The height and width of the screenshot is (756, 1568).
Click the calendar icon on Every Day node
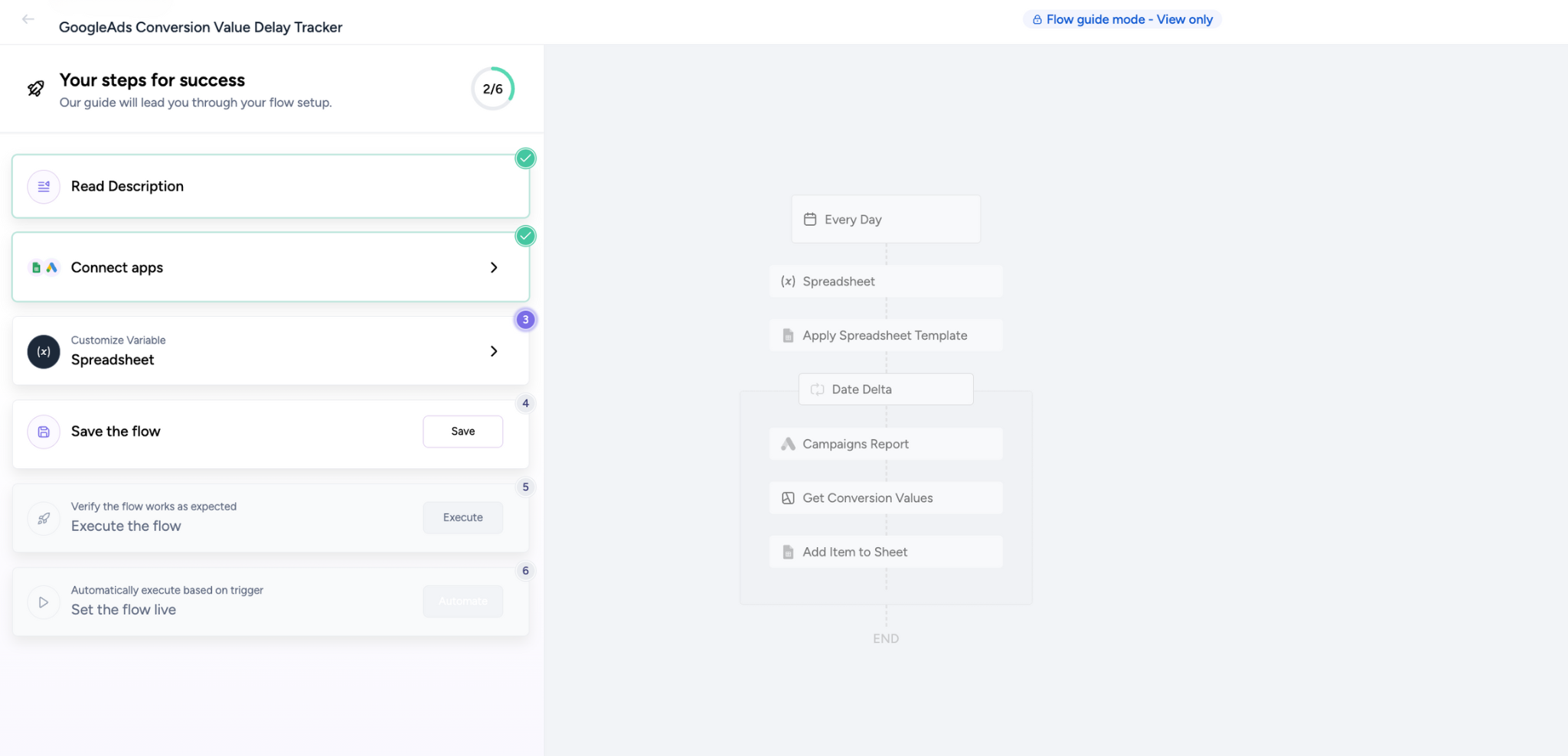click(x=810, y=220)
